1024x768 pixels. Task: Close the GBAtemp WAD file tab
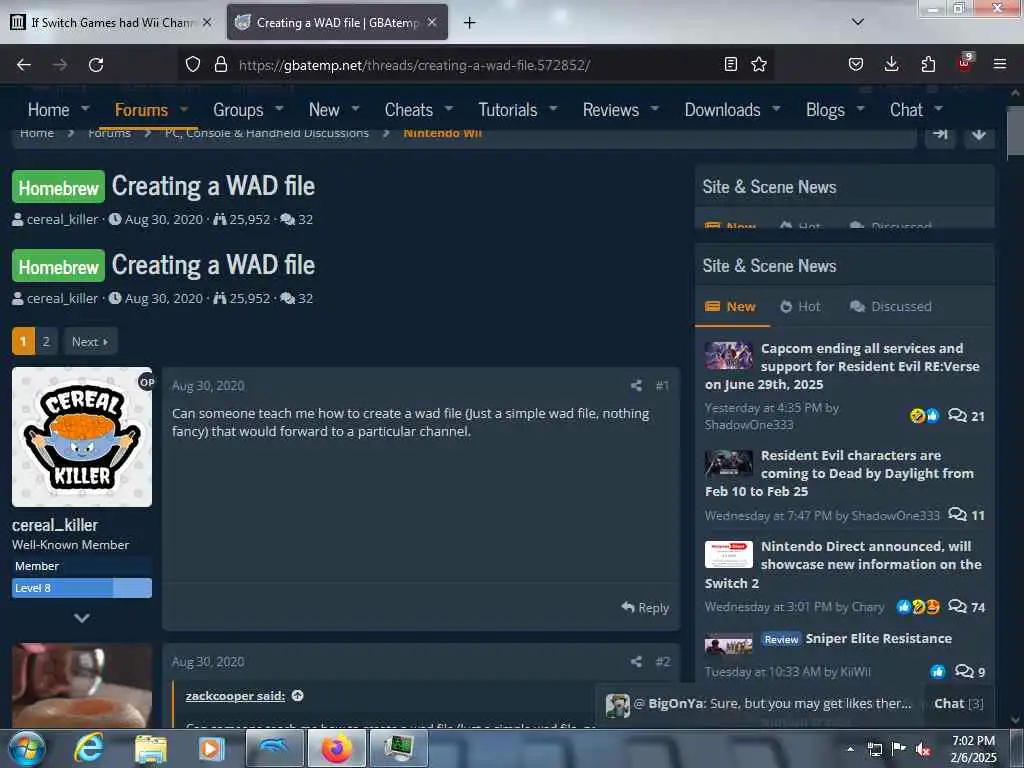432,22
